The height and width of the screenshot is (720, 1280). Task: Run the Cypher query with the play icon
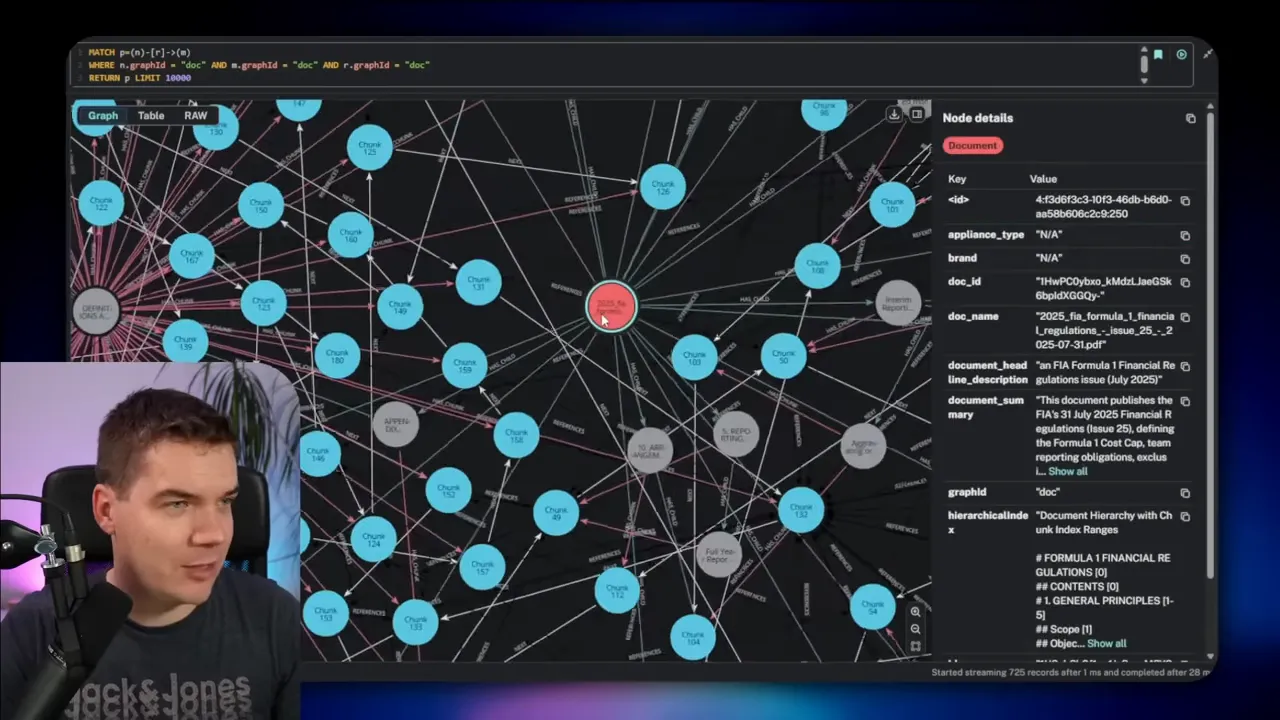point(1181,55)
